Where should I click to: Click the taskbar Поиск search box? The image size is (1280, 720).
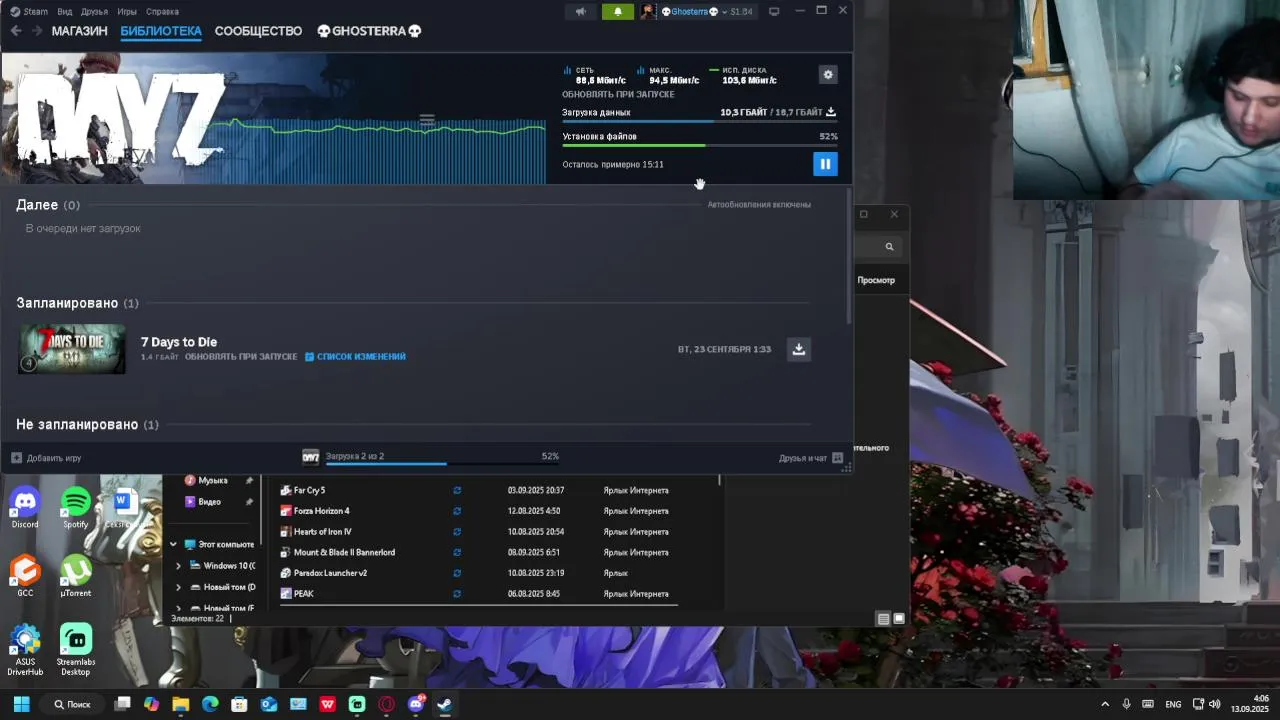point(73,704)
